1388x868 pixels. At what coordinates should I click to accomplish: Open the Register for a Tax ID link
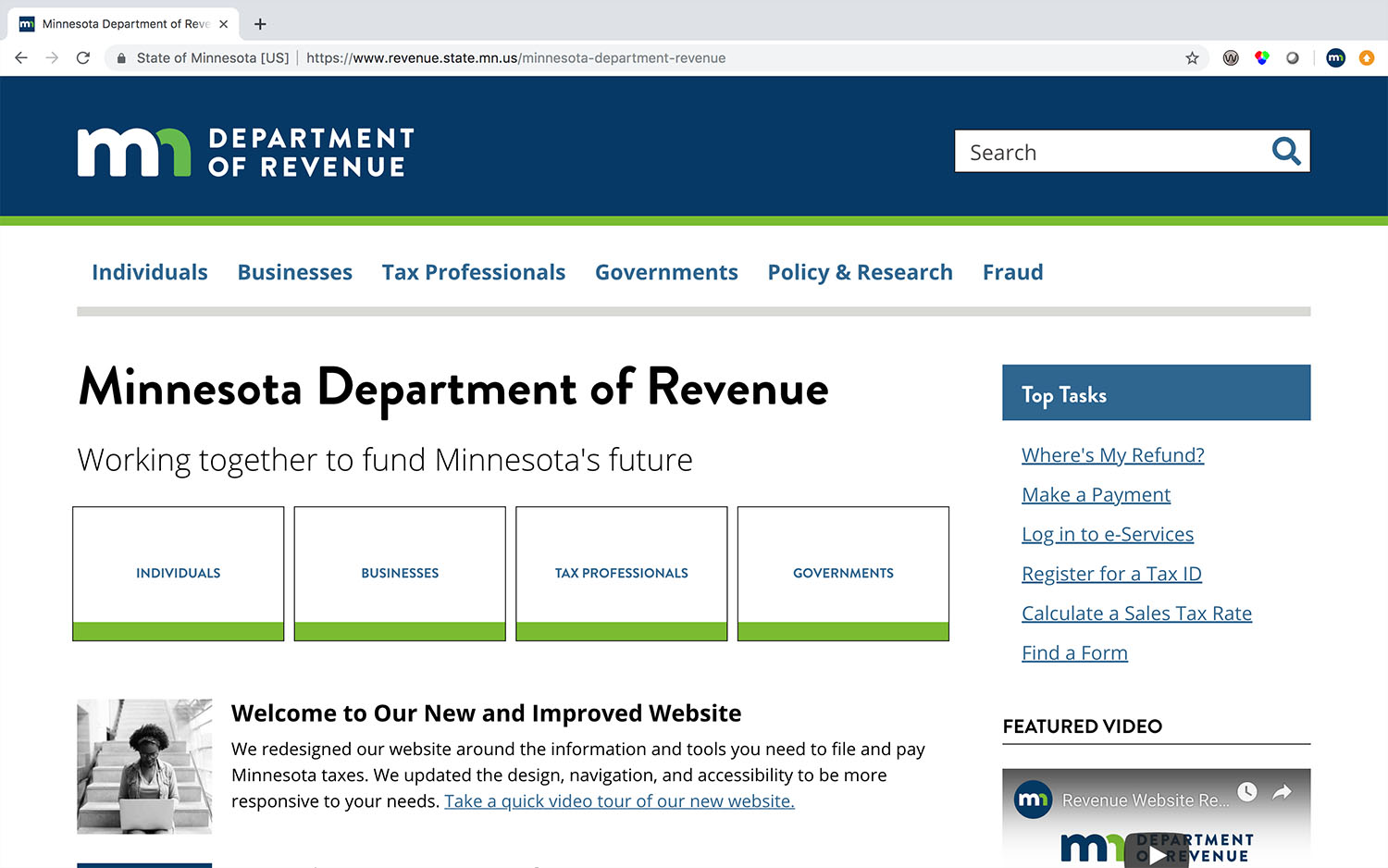tap(1111, 574)
